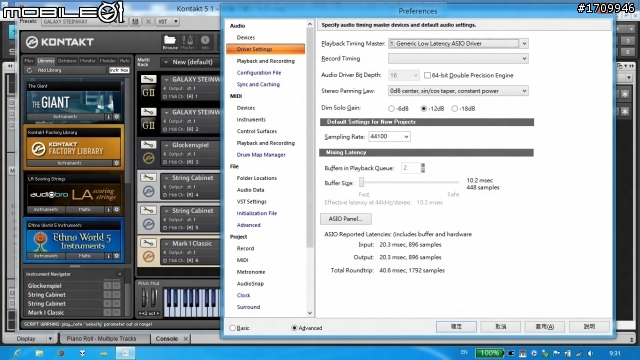The image size is (640, 360).
Task: Open settings gear on Kontakt Factory Library
Action: [x=117, y=163]
